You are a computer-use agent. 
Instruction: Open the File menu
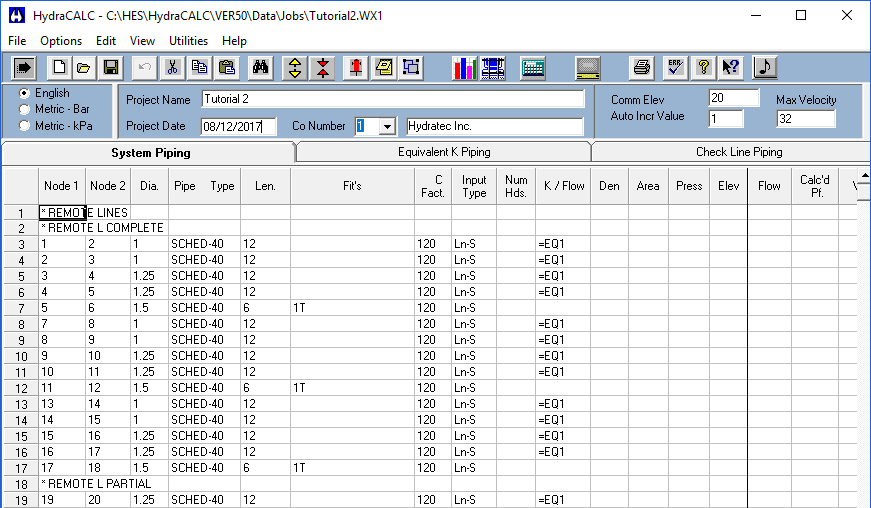(17, 41)
